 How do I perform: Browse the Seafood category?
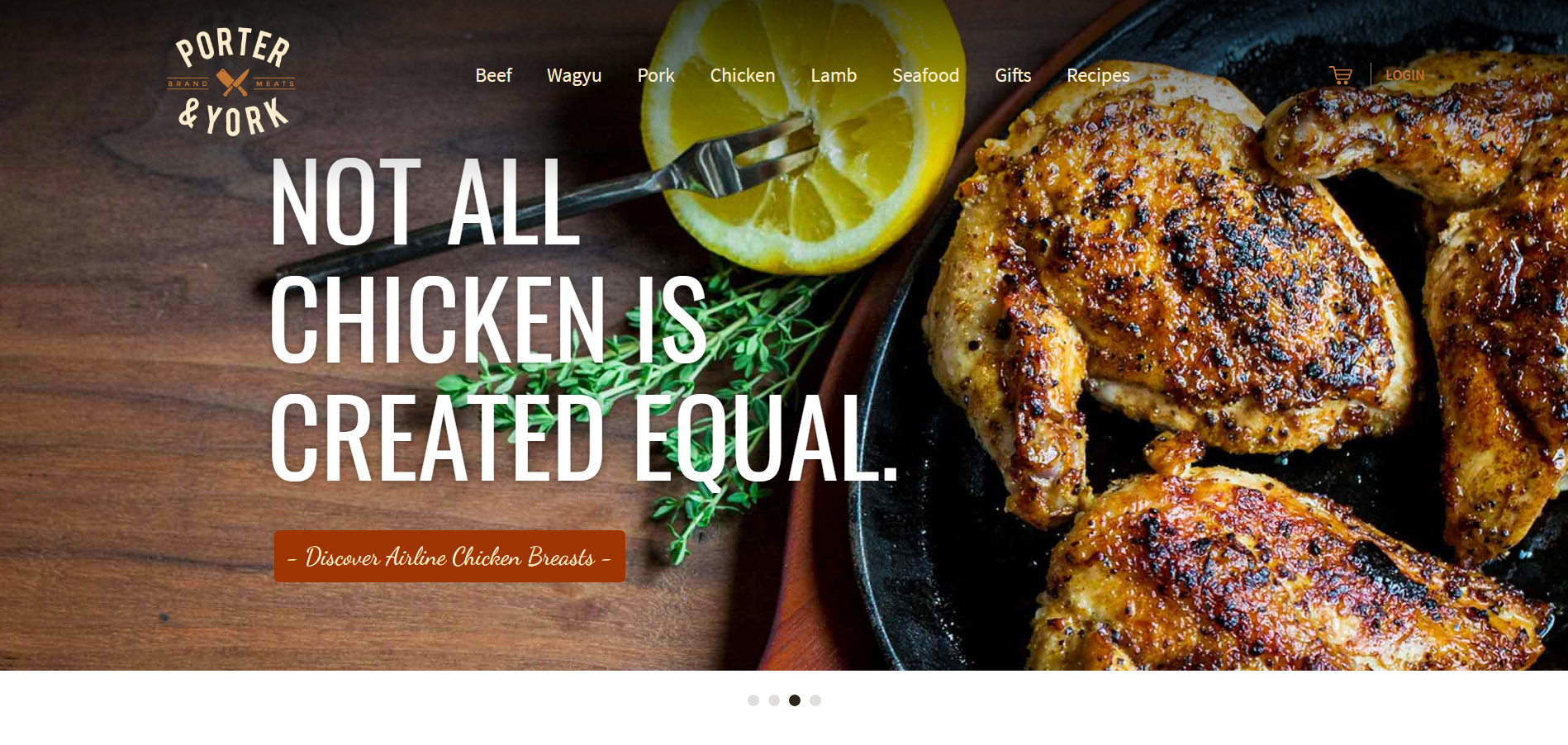(925, 75)
